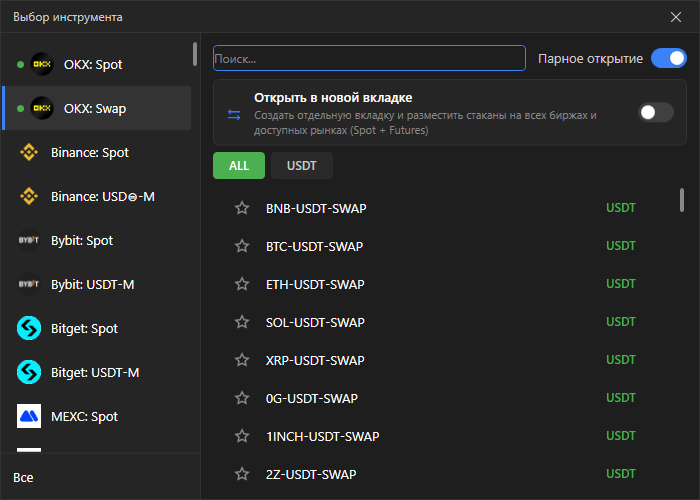This screenshot has height=500, width=700.
Task: Click the Bybit logo beside Spot
Action: tap(29, 240)
